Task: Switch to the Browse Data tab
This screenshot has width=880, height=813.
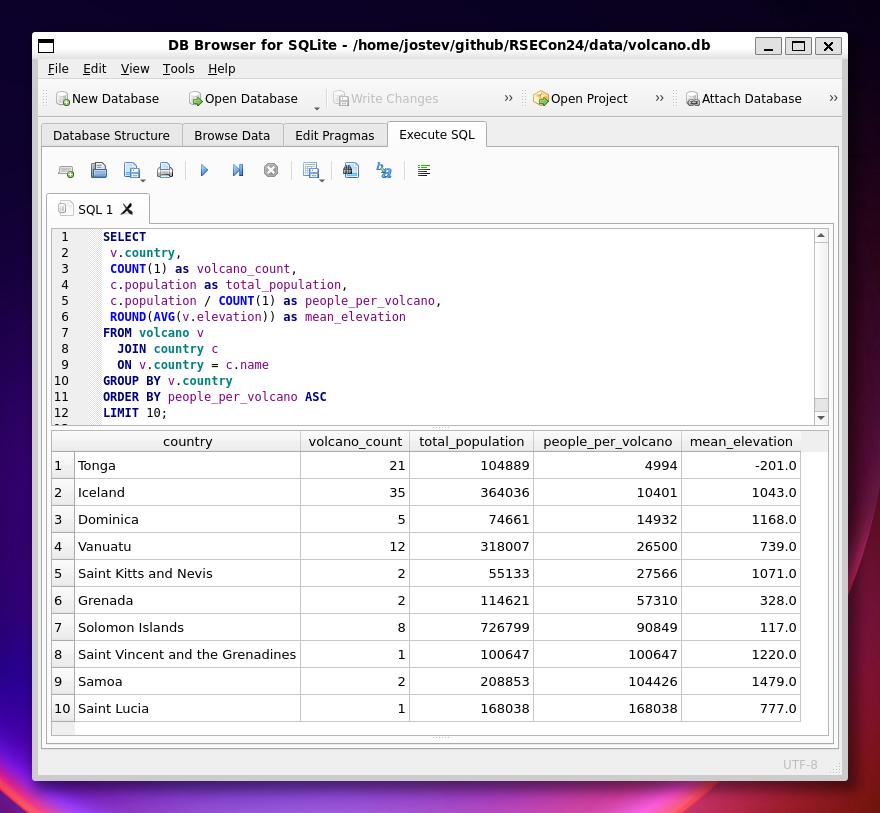Action: (232, 136)
